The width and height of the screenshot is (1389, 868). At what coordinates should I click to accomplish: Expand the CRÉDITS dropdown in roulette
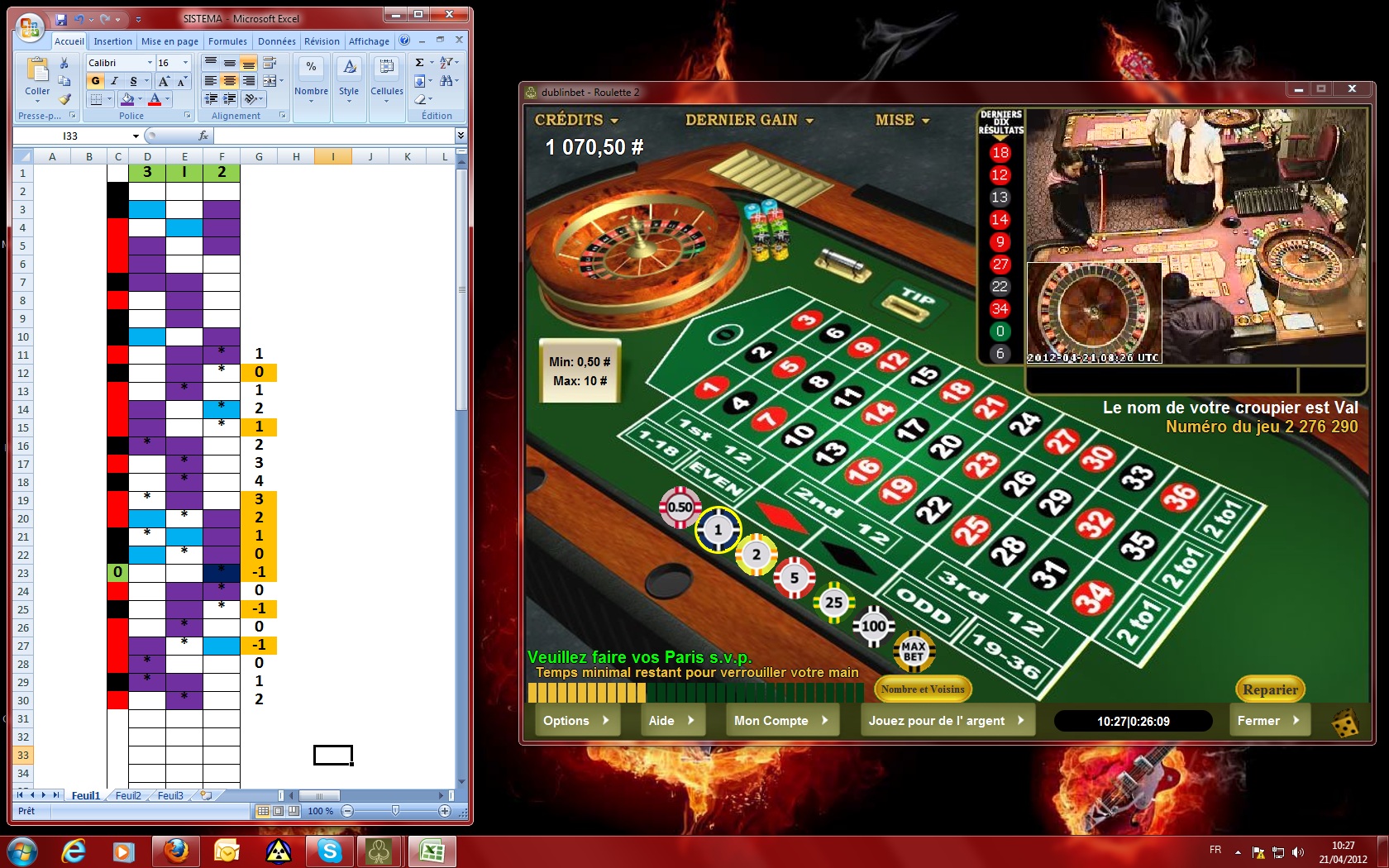pyautogui.click(x=614, y=121)
